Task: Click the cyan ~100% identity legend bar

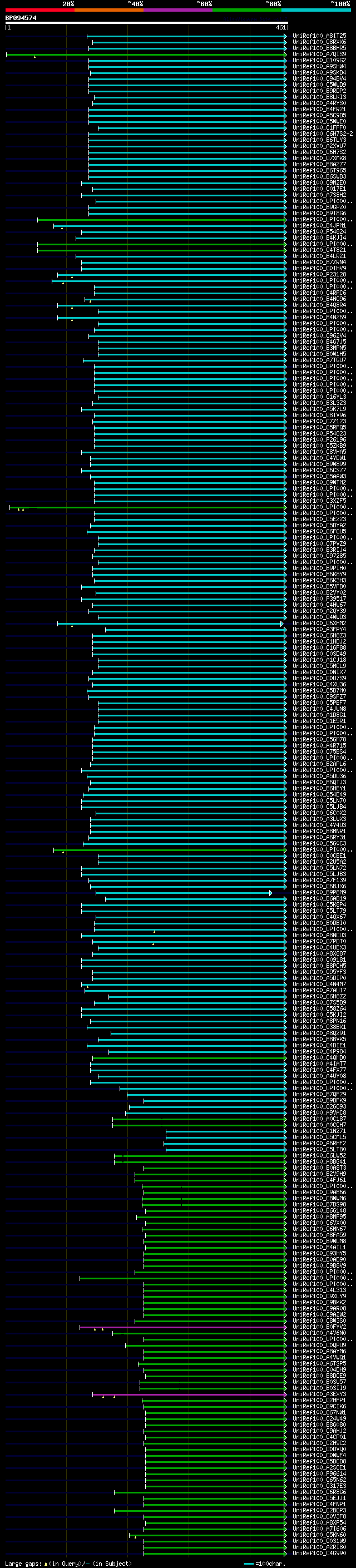Action: (316, 10)
